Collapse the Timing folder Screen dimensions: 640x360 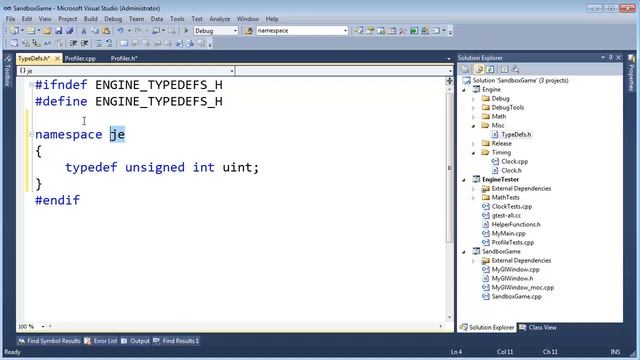click(x=473, y=153)
